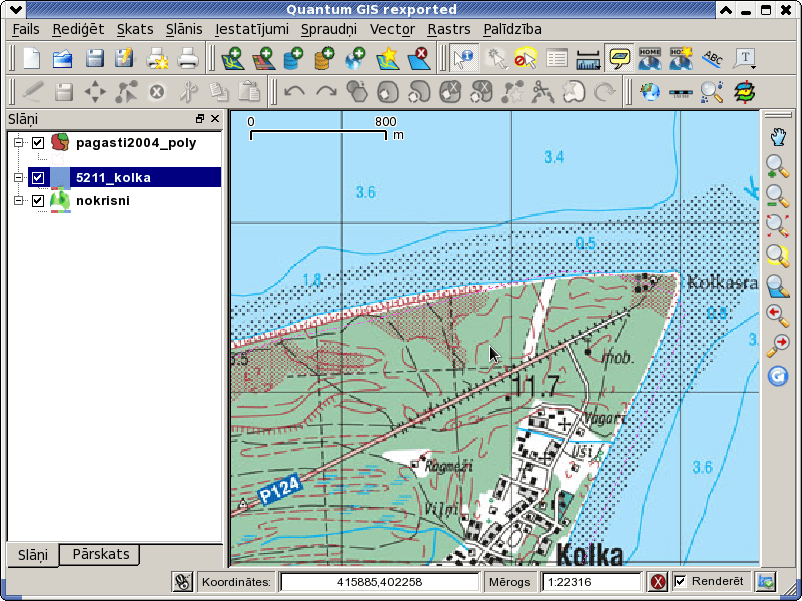Viewport: 802px width, 601px height.
Task: Toggle the Renderēt checkbox
Action: (x=680, y=581)
